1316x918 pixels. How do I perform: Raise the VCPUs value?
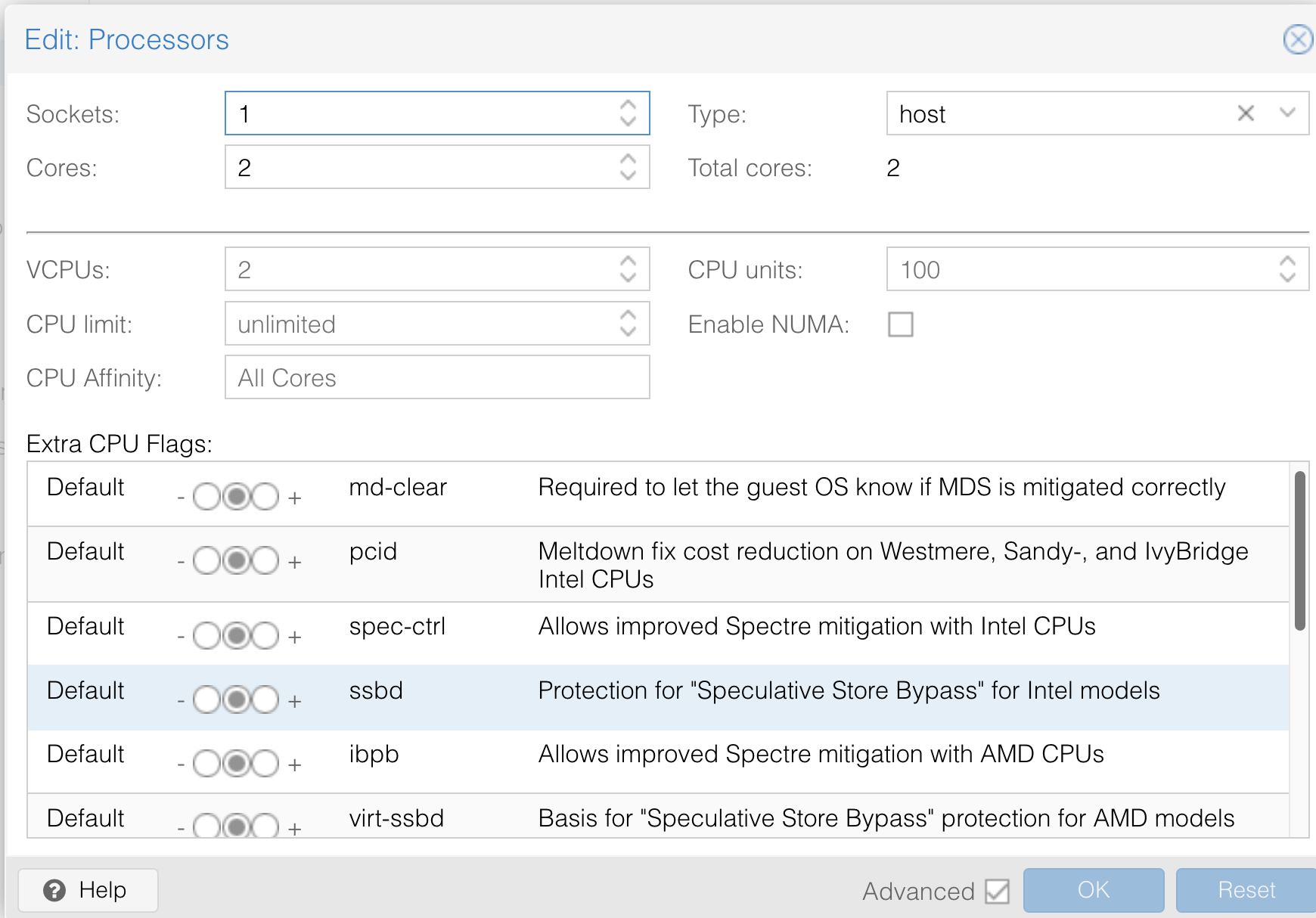pyautogui.click(x=628, y=261)
